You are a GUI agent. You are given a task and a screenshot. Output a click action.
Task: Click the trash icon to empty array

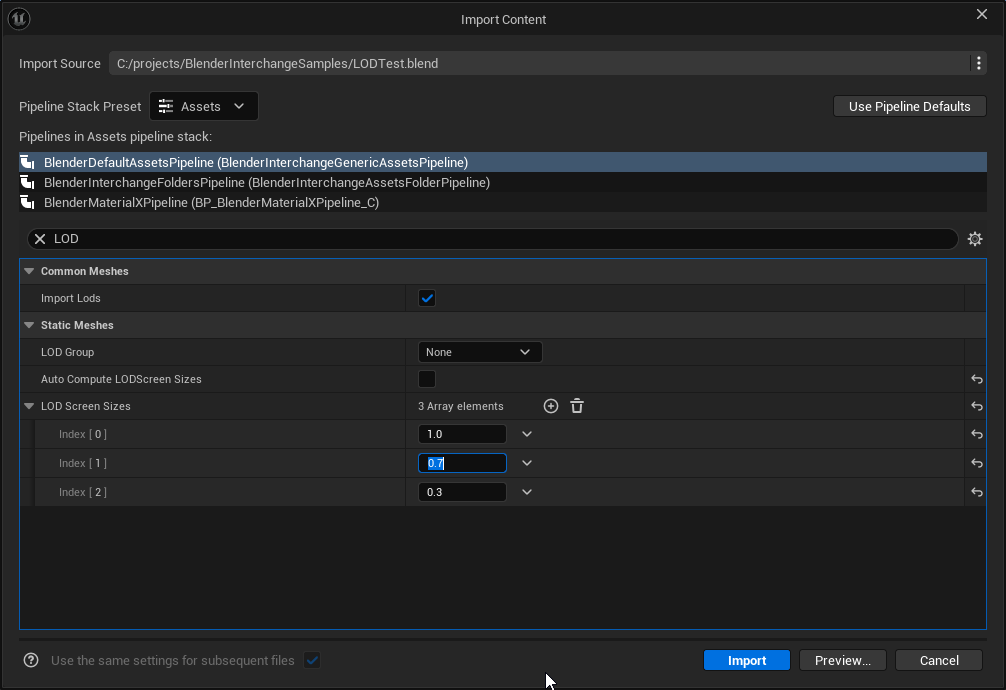pos(577,406)
